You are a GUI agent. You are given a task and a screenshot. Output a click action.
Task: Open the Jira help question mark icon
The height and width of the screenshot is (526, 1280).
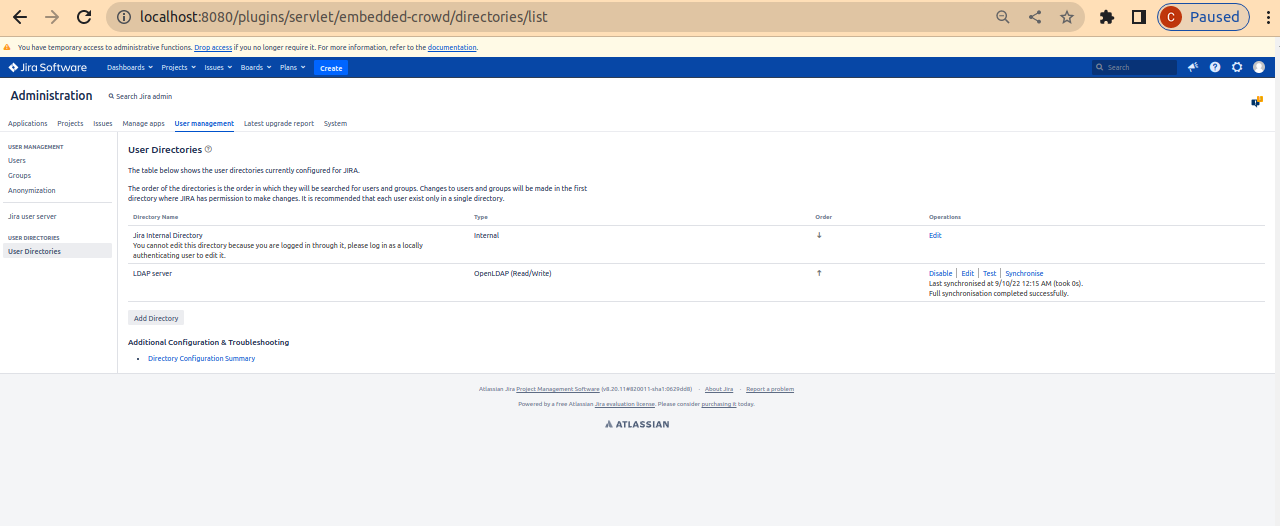pos(1215,68)
